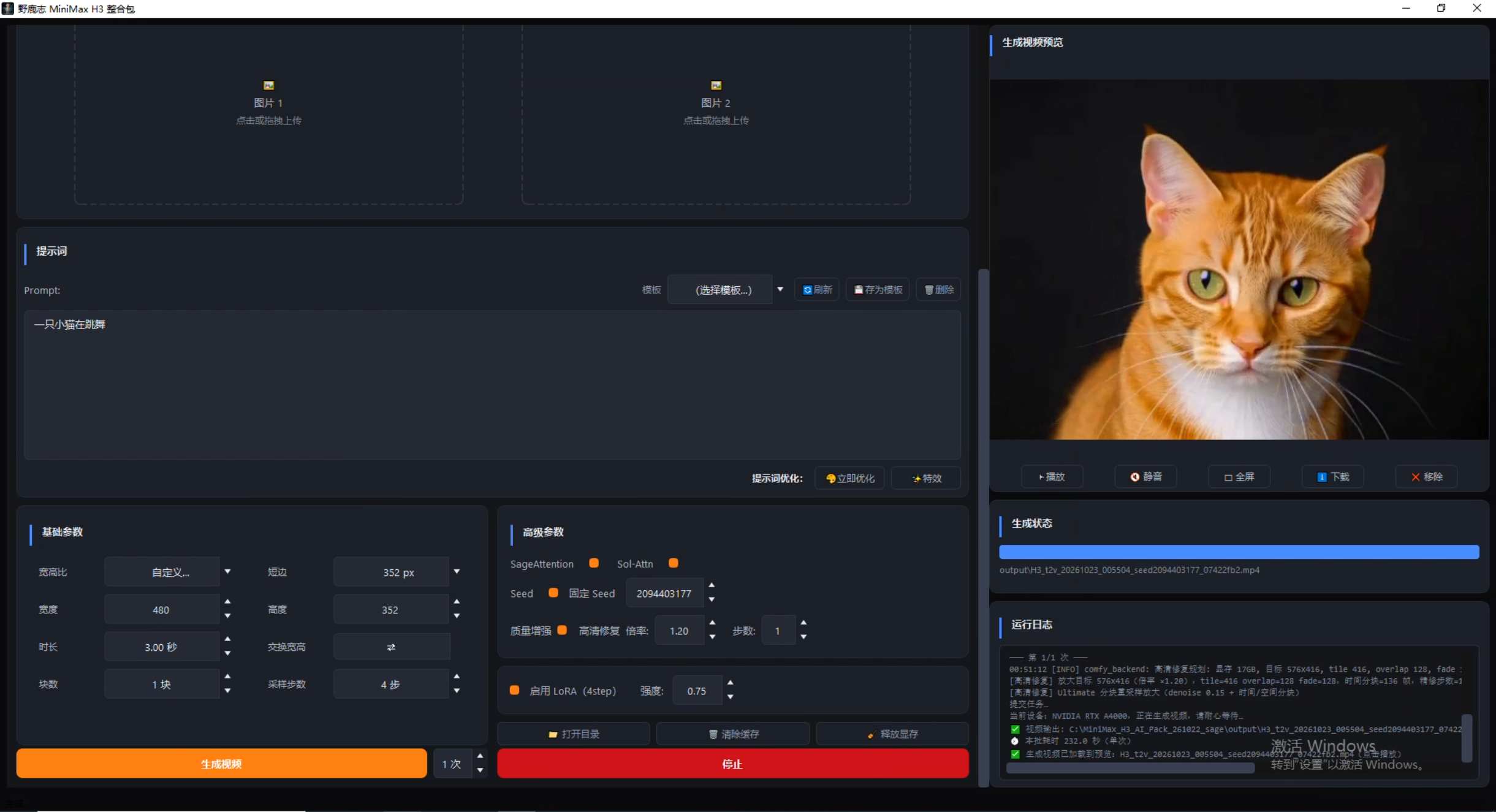Increase generation count 1 次 up arrow
The image size is (1496, 812).
pyautogui.click(x=480, y=756)
